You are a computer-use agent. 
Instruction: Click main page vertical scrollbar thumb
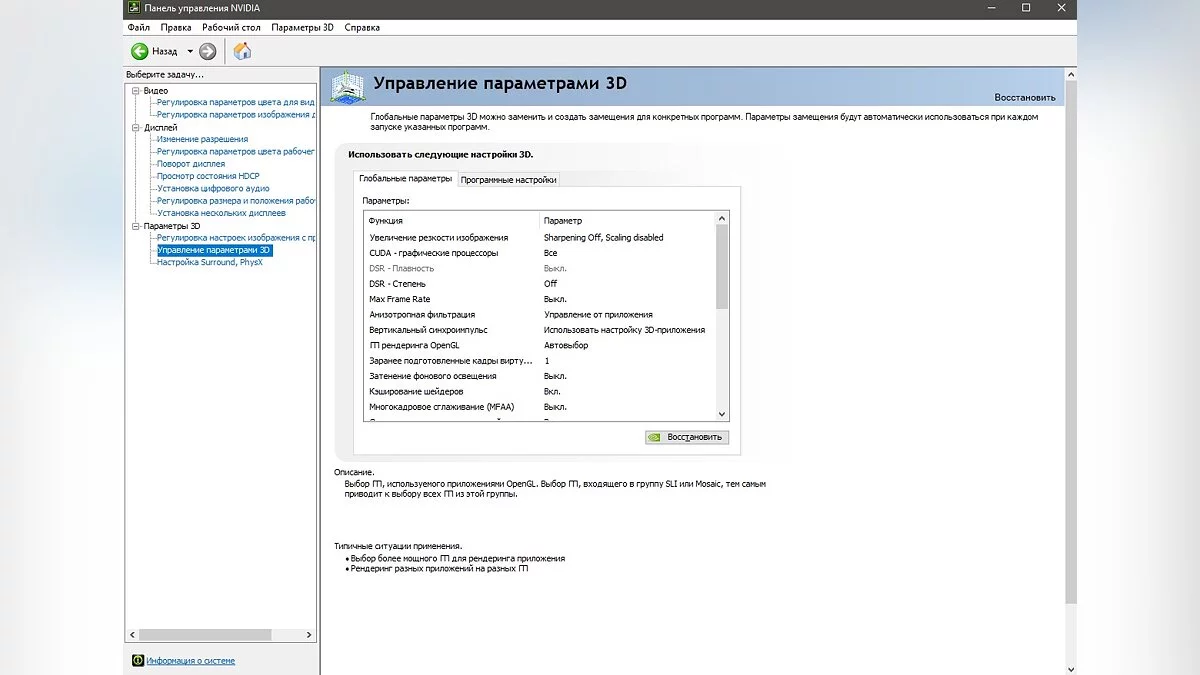pos(1072,343)
